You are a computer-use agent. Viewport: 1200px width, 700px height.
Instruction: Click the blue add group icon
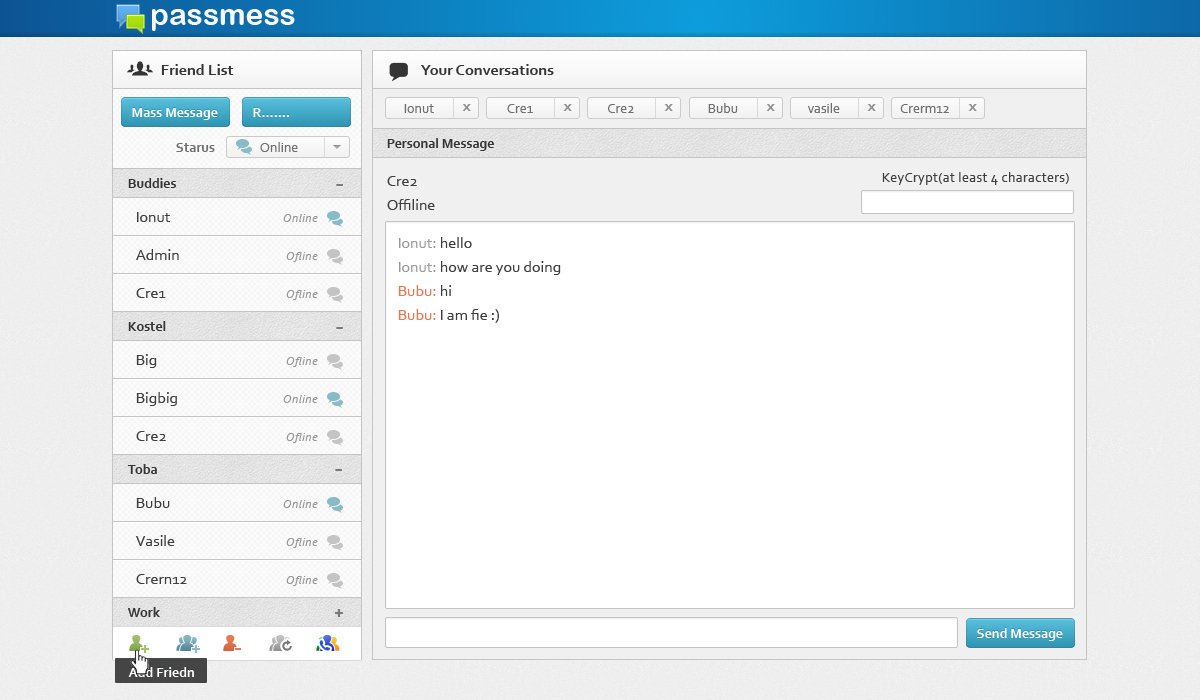pyautogui.click(x=188, y=644)
